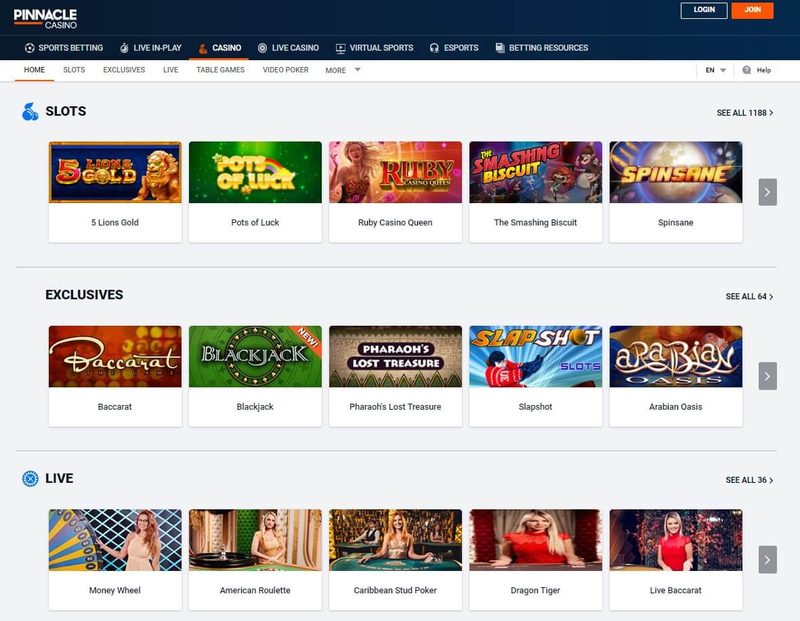Screen dimensions: 800x621
Task: Click the Betting Resources icon
Action: 498,47
